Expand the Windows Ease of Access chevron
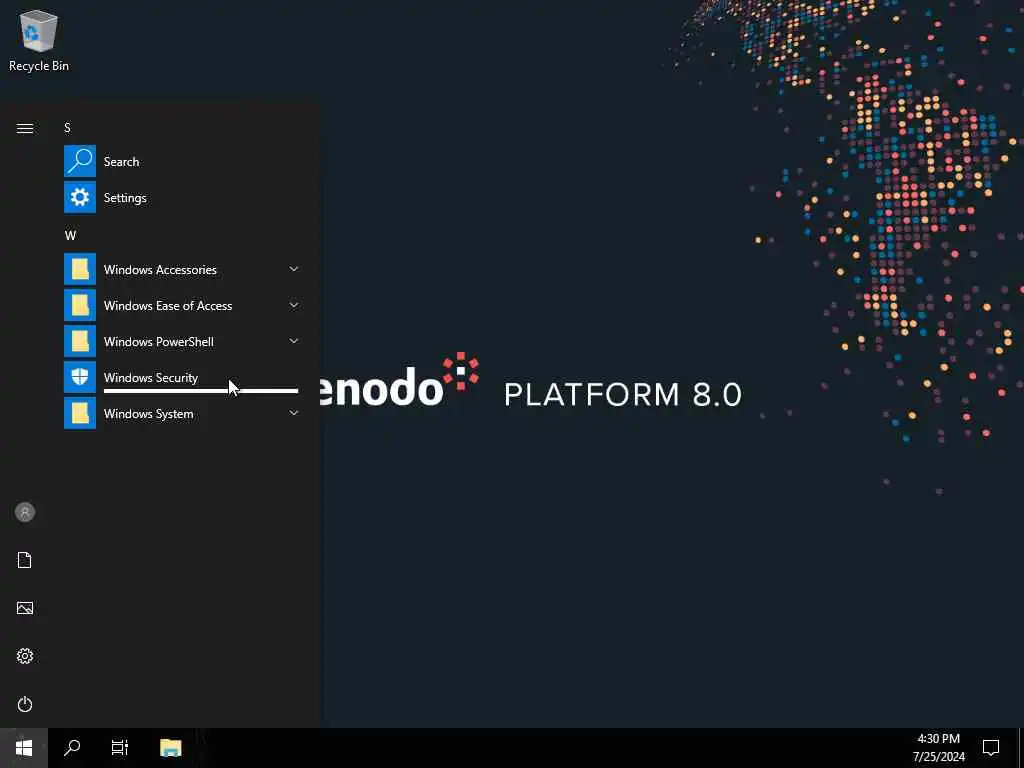The width and height of the screenshot is (1024, 768). [294, 305]
